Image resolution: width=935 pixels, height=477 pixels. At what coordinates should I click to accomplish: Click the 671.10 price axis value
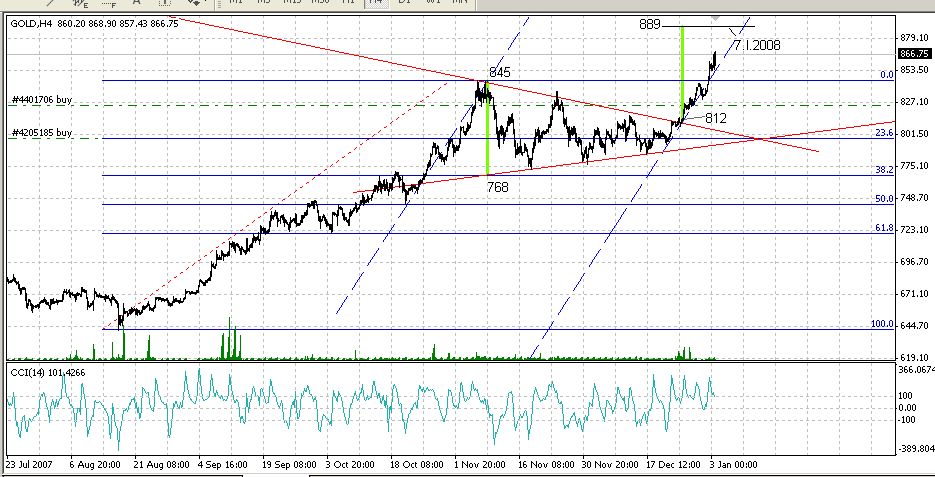point(915,294)
